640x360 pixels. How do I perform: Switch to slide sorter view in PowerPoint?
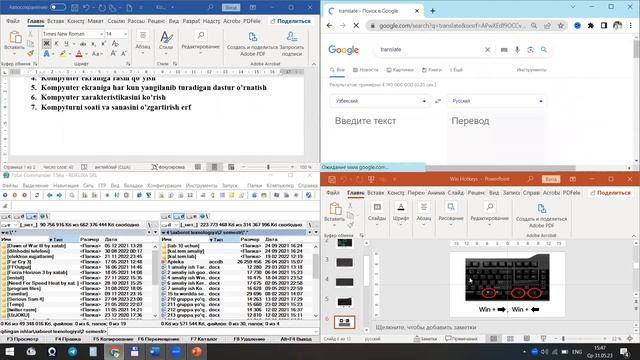[510, 339]
